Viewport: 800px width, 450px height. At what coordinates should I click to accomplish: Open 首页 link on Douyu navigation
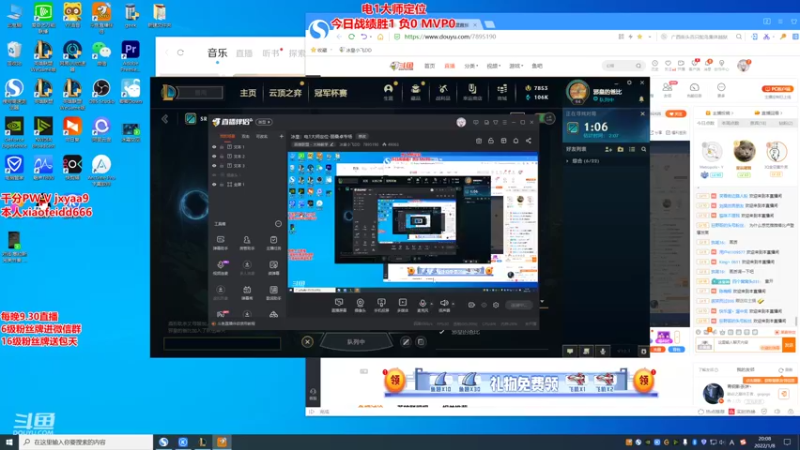(430, 66)
